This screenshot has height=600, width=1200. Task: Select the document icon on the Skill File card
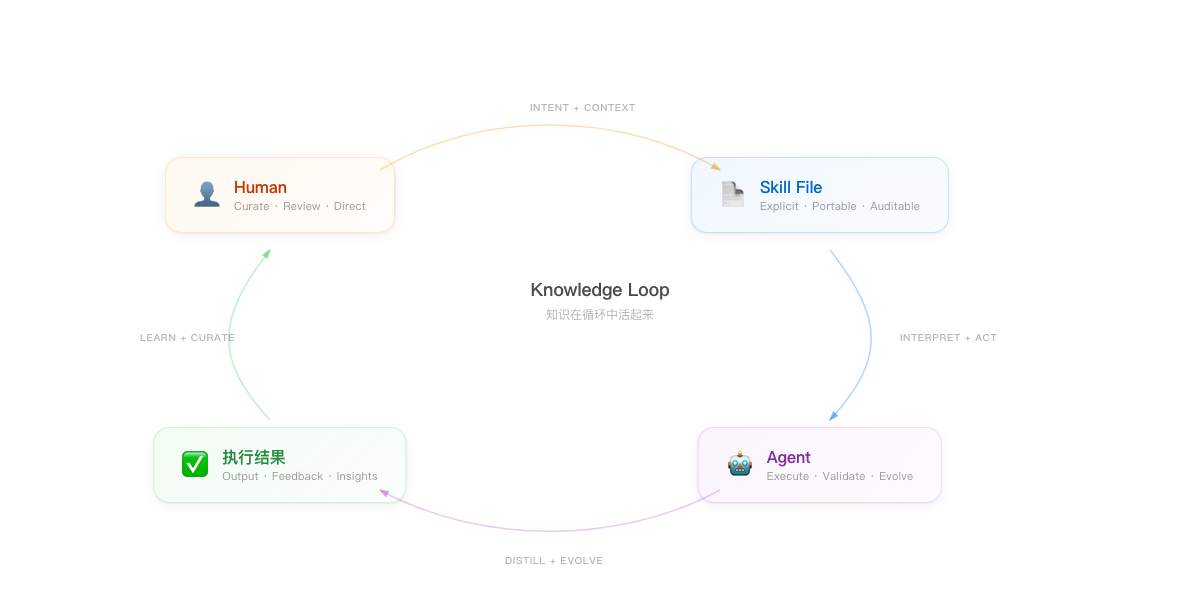point(731,194)
